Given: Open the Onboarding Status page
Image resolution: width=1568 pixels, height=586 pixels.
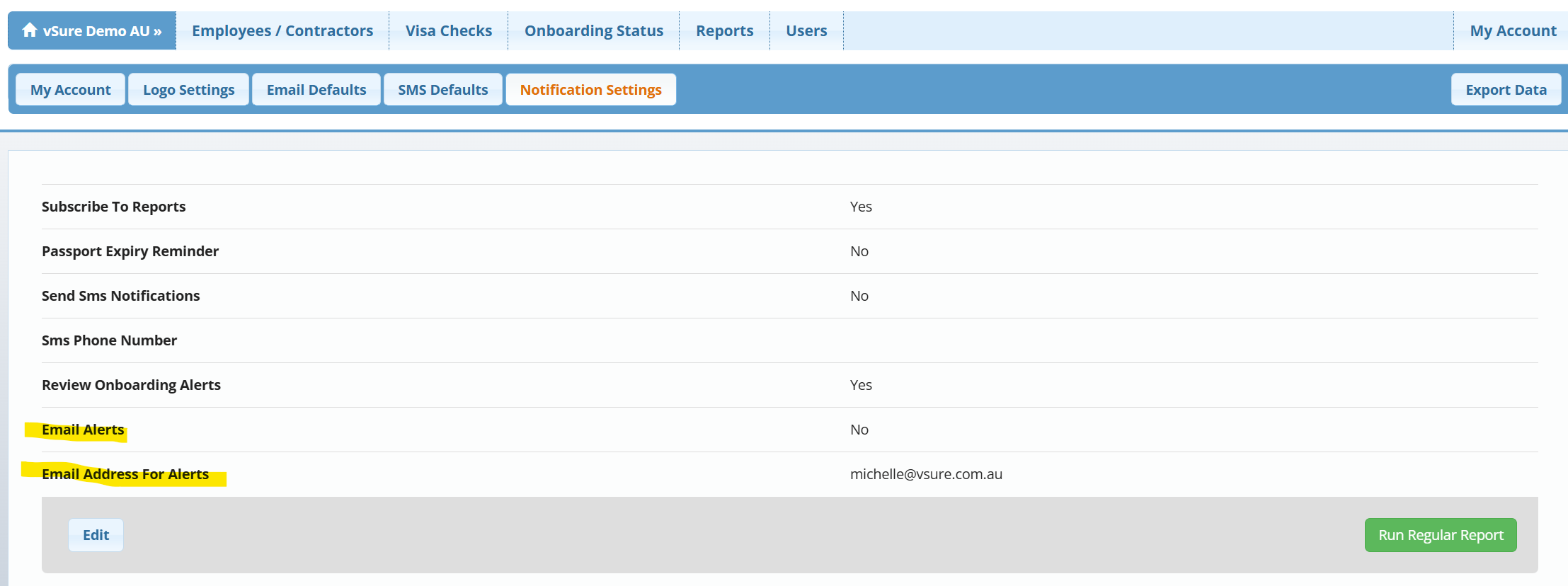Looking at the screenshot, I should [x=593, y=31].
